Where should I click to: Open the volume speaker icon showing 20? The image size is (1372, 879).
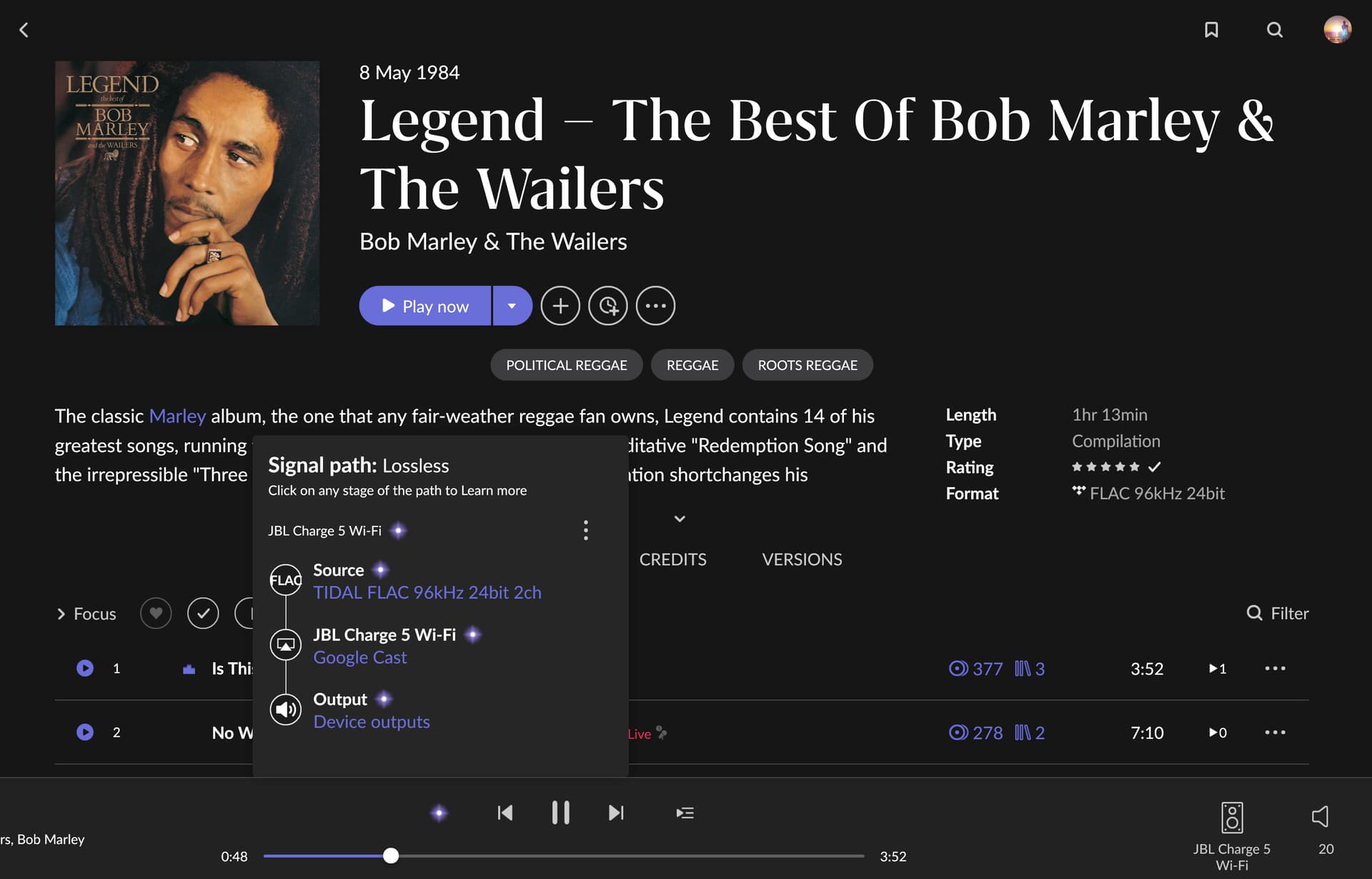point(1321,816)
